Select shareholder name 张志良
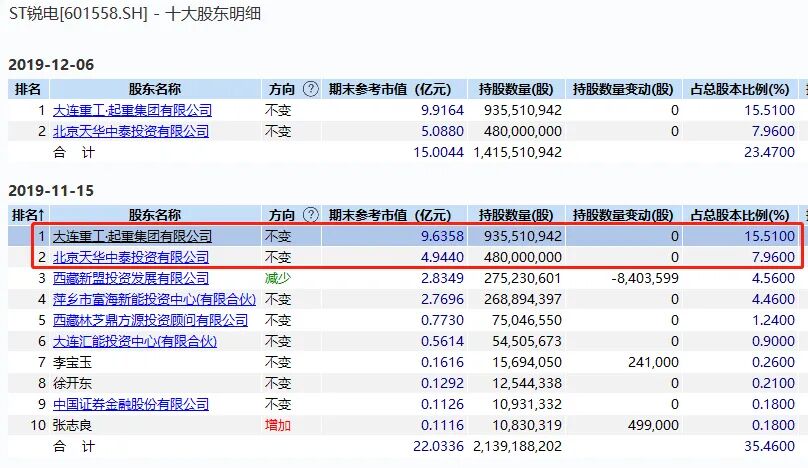This screenshot has width=808, height=468. tap(72, 425)
